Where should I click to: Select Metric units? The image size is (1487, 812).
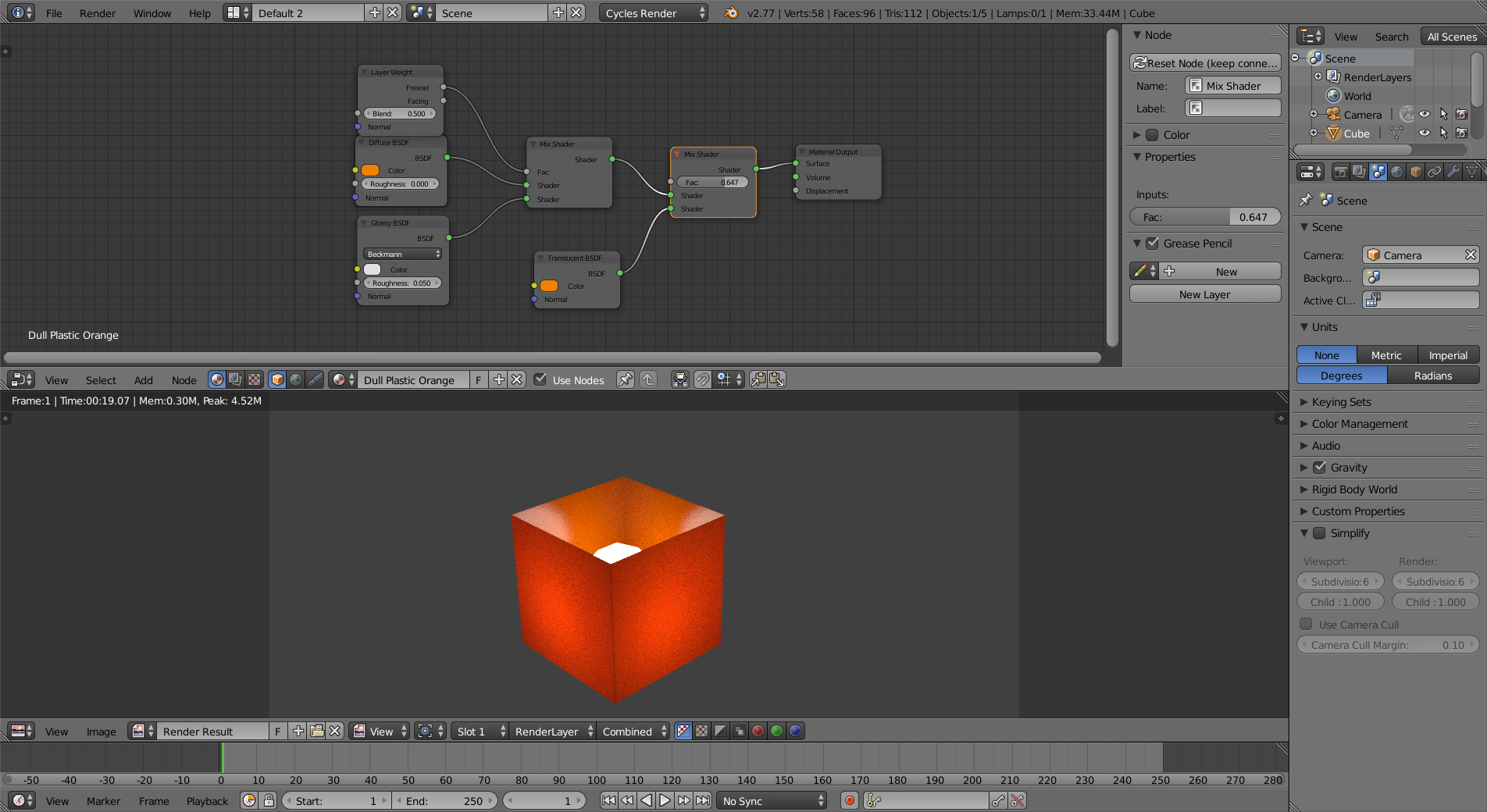(x=1387, y=354)
